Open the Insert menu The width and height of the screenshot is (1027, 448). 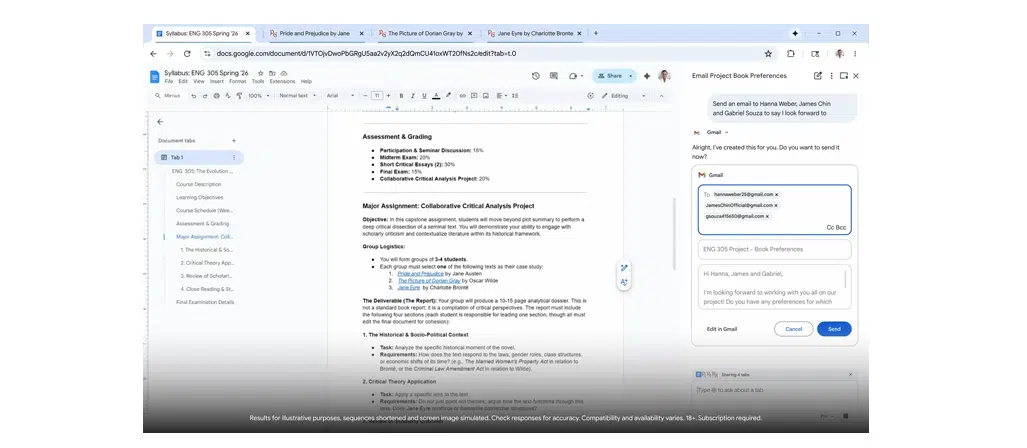pyautogui.click(x=219, y=81)
